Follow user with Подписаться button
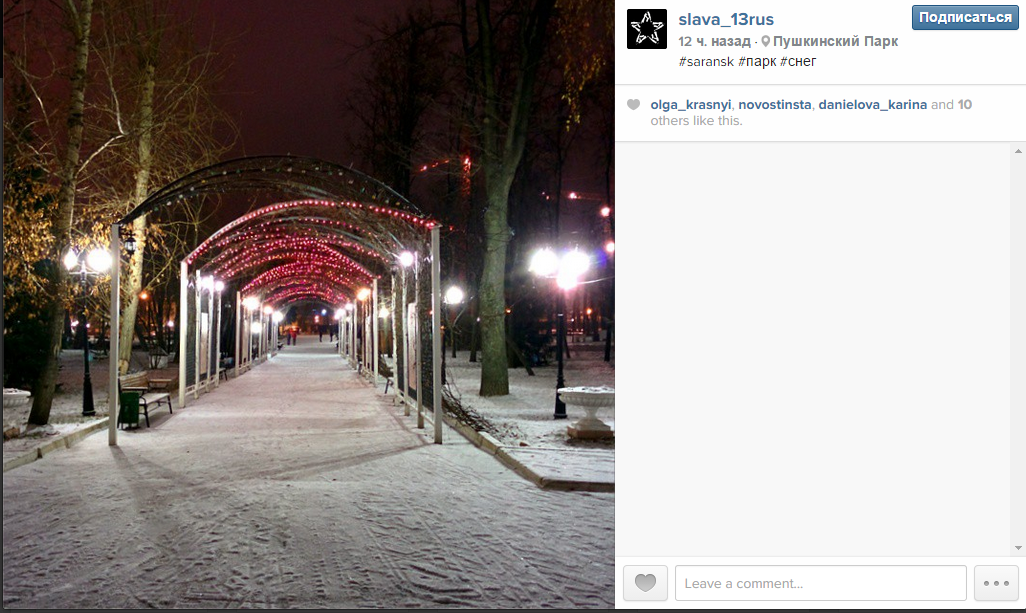This screenshot has width=1026, height=613. click(965, 18)
